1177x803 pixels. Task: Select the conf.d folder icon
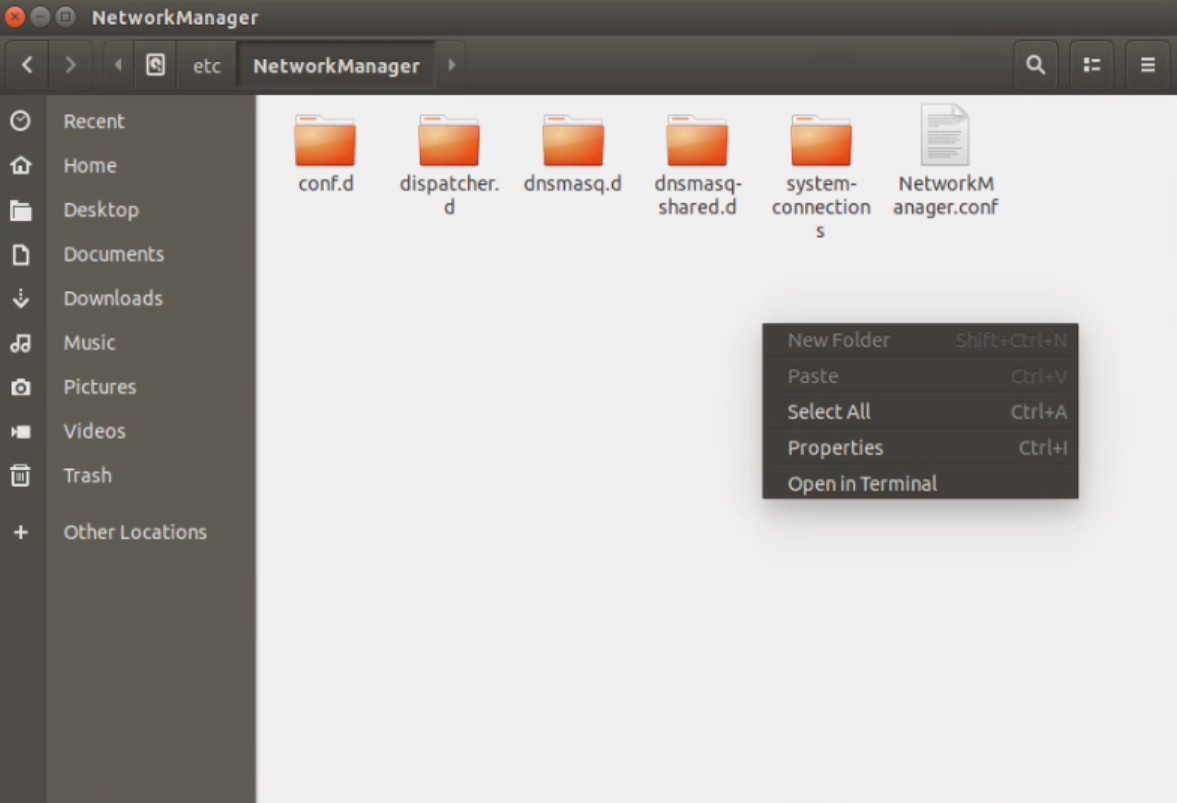tap(325, 140)
